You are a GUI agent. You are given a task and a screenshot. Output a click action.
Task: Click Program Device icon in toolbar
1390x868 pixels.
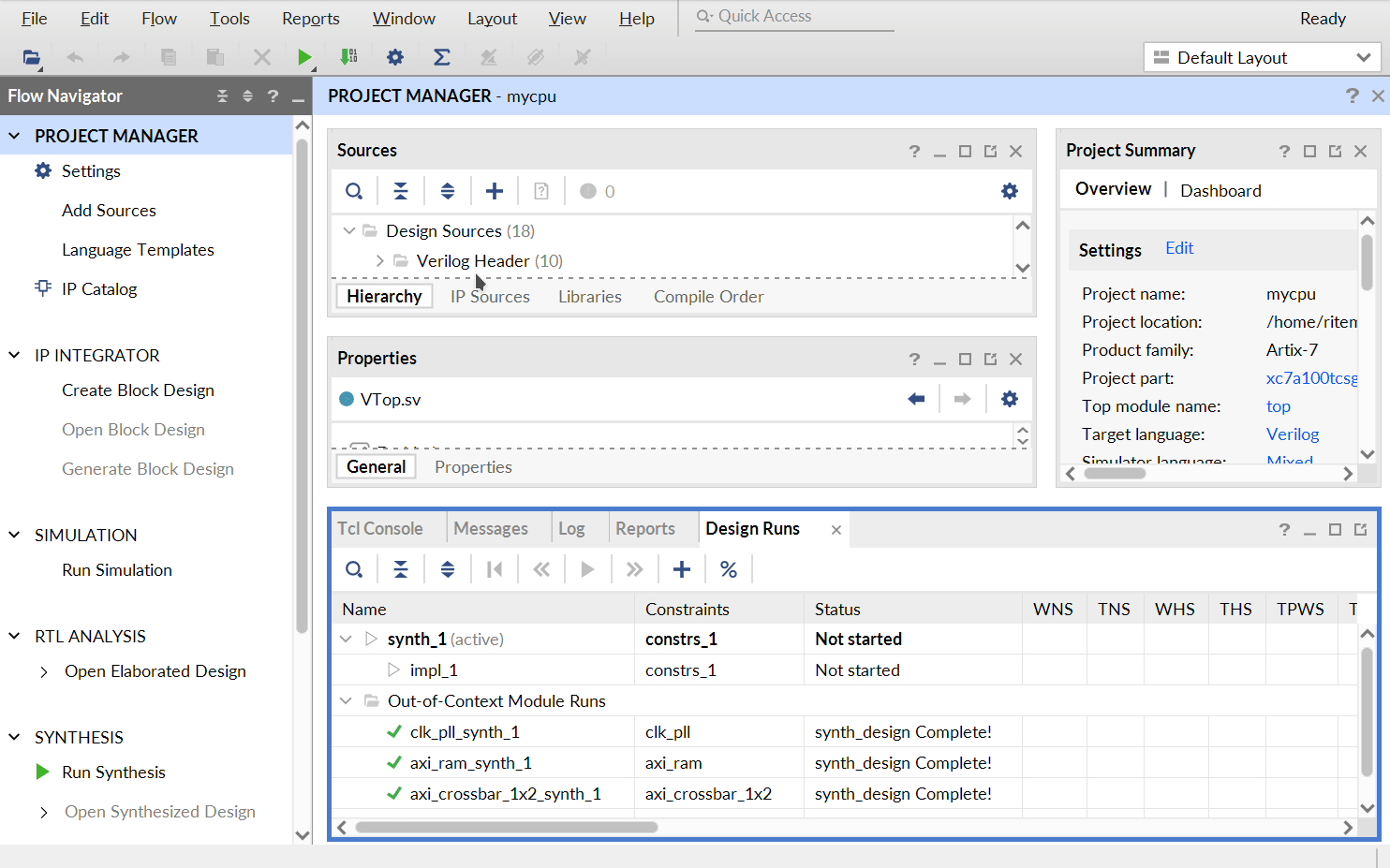348,57
